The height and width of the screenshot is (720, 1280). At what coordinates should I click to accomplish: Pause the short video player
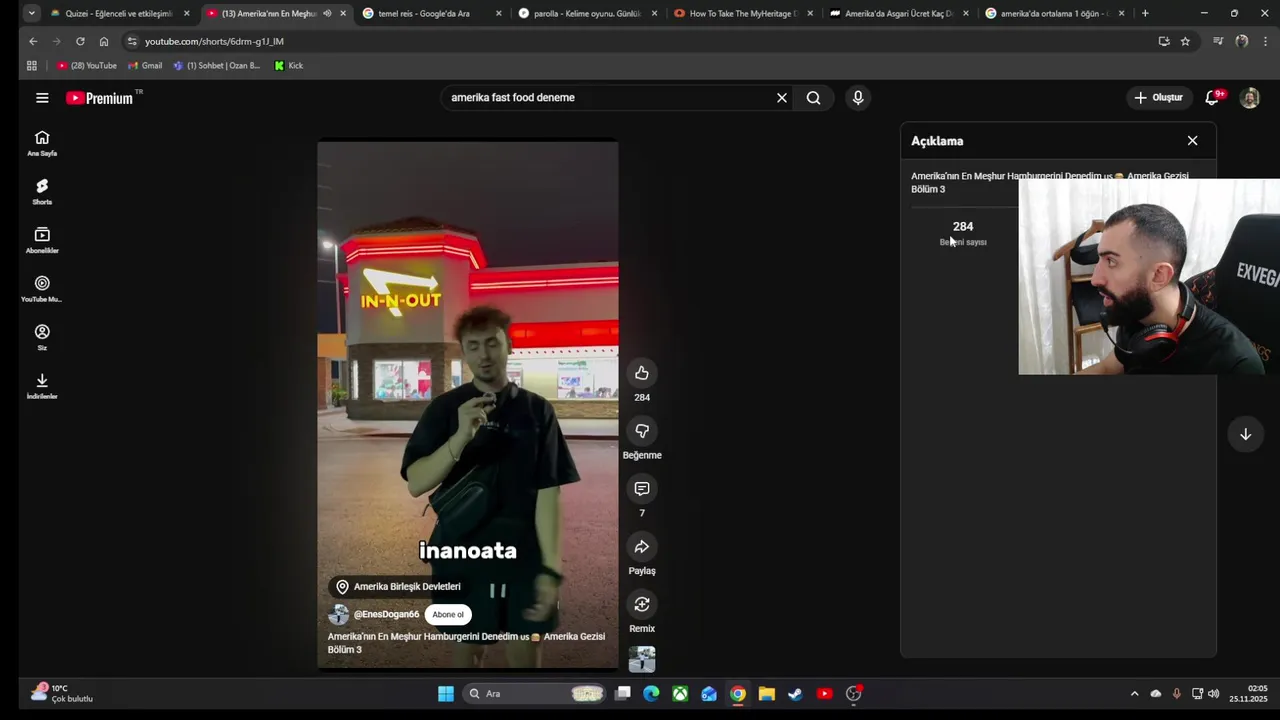tap(467, 405)
